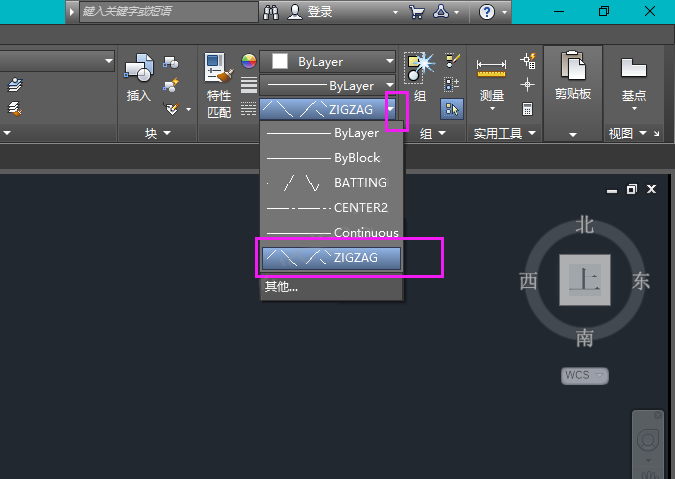Restore the drawing viewport window

(x=632, y=189)
